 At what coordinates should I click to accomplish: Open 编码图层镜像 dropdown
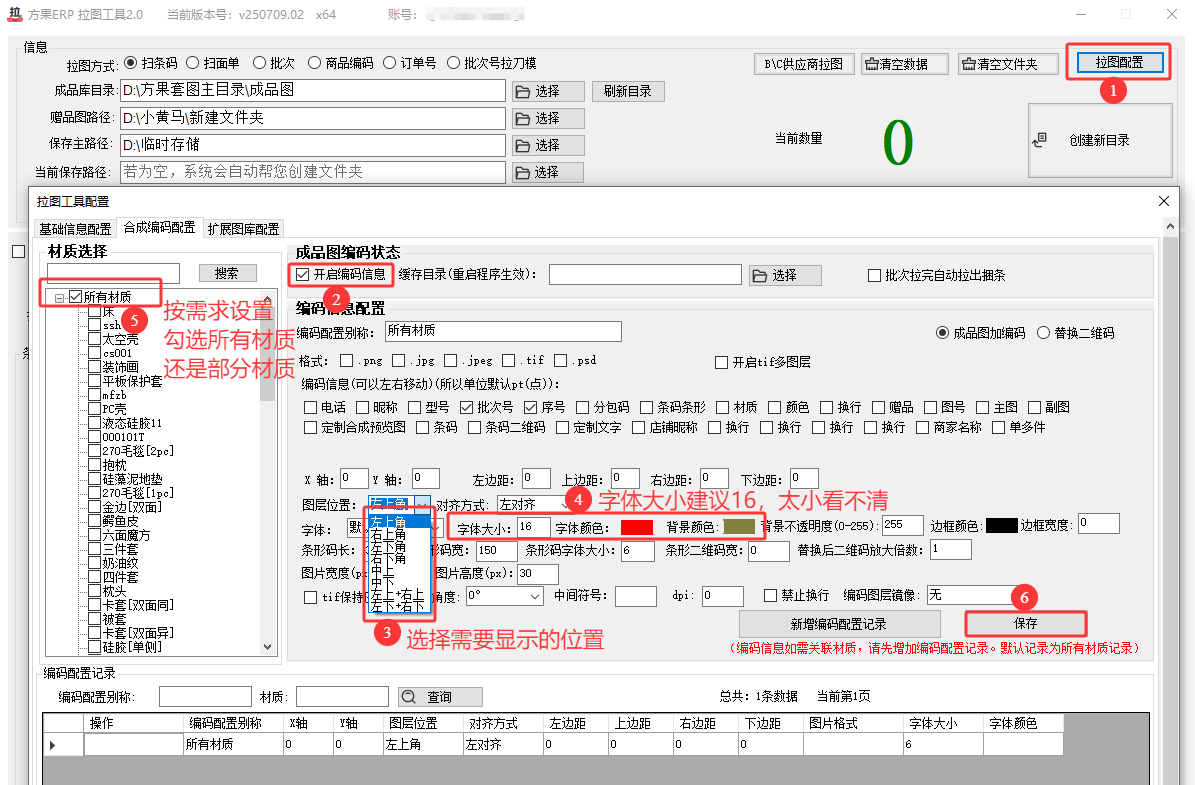(972, 595)
